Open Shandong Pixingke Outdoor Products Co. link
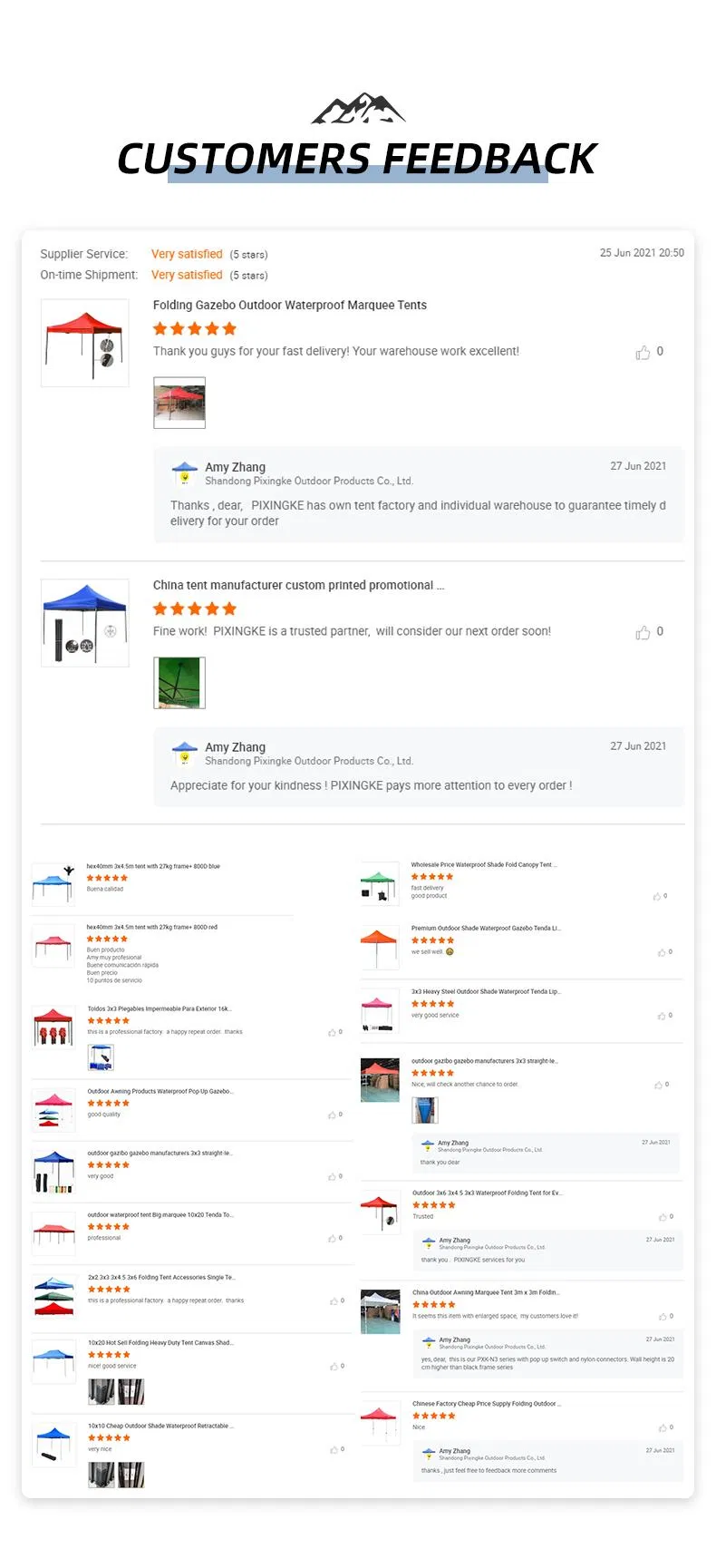The image size is (716, 1568). (283, 481)
